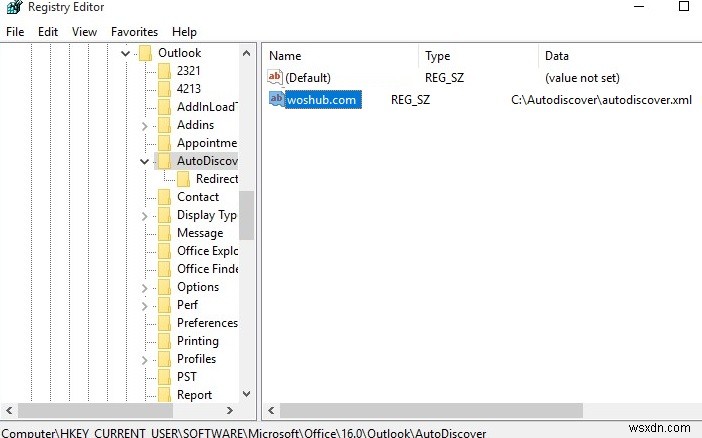Select the Contact key label
This screenshot has width=702, height=438.
(198, 197)
